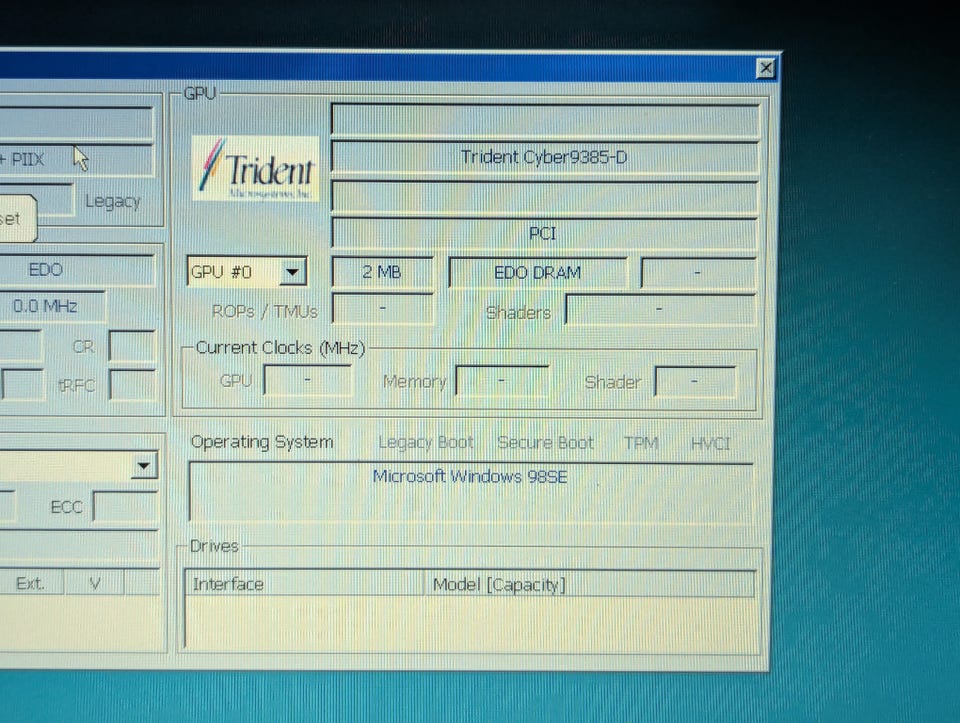Viewport: 960px width, 723px height.
Task: Click the PCI bus interface field
Action: tap(544, 233)
